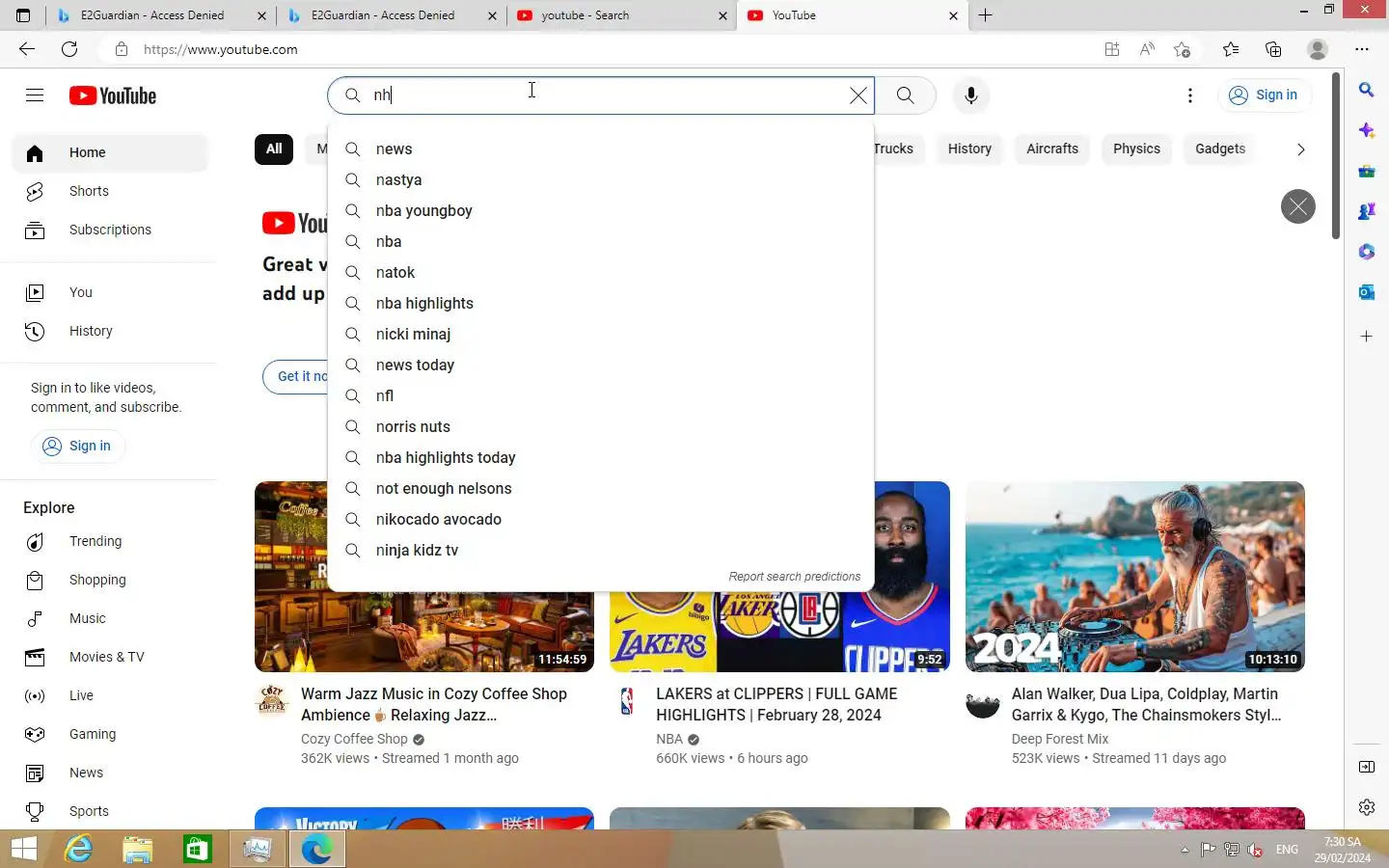Open the Warm Jazz Music video title
1389x868 pixels.
point(434,704)
